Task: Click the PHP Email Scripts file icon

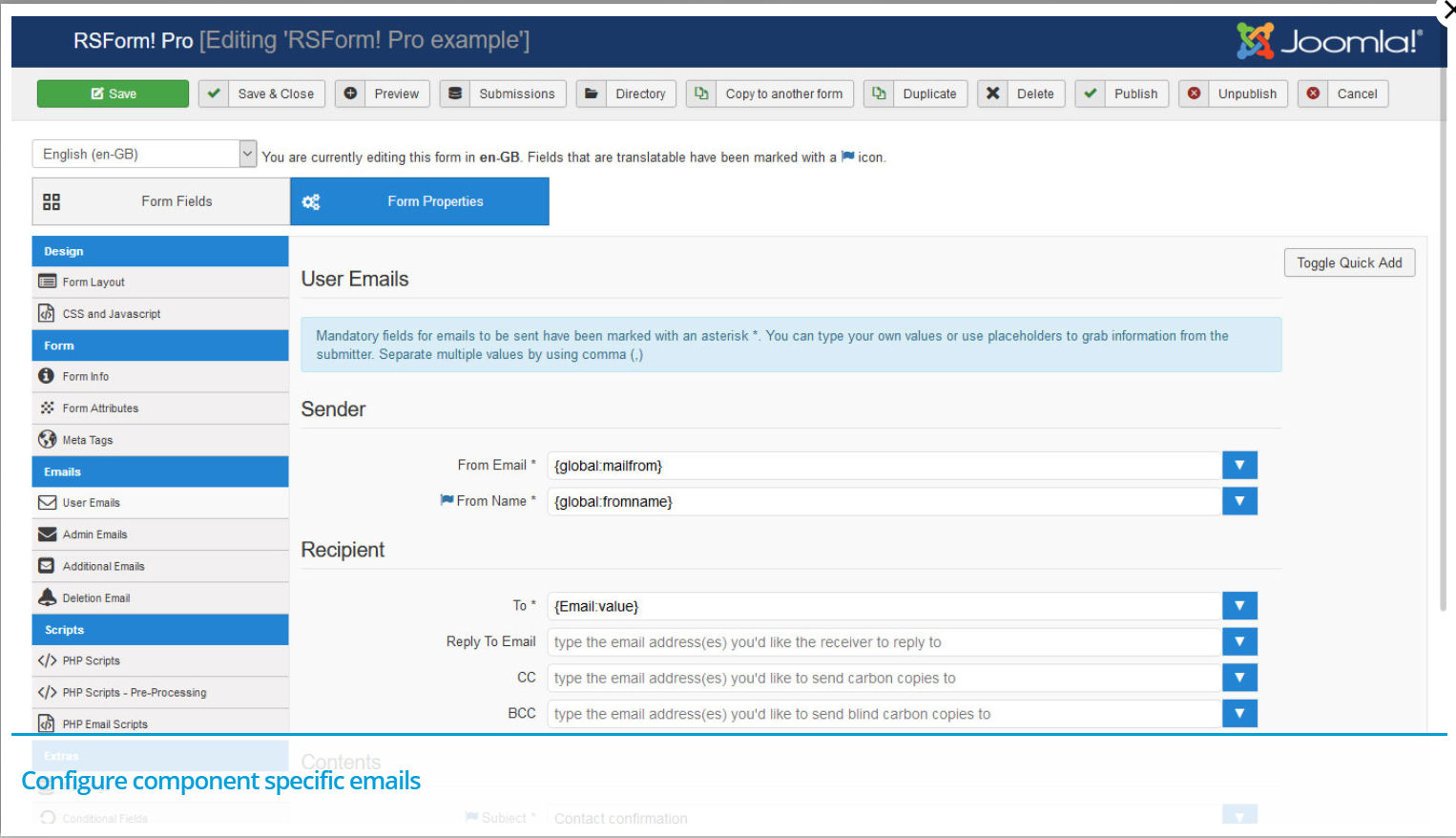Action: (x=46, y=723)
